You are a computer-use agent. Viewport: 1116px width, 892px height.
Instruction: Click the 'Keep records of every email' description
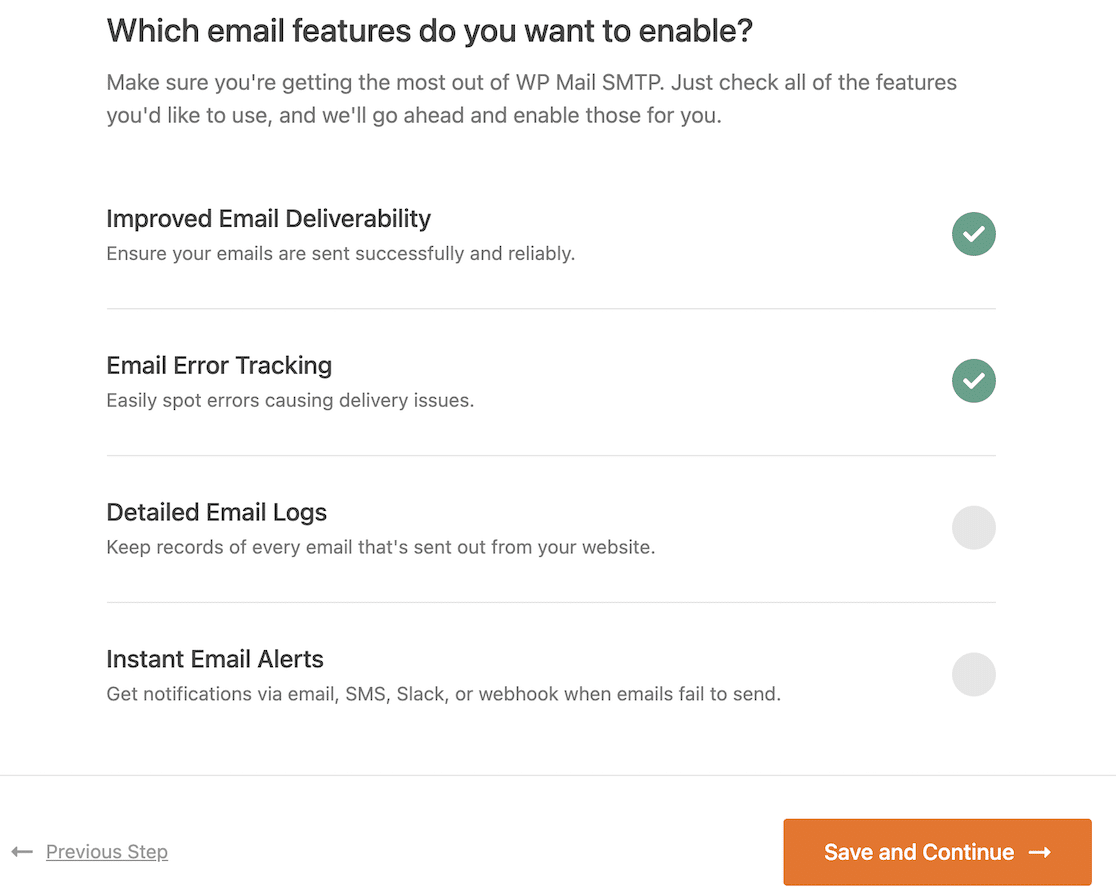(381, 547)
